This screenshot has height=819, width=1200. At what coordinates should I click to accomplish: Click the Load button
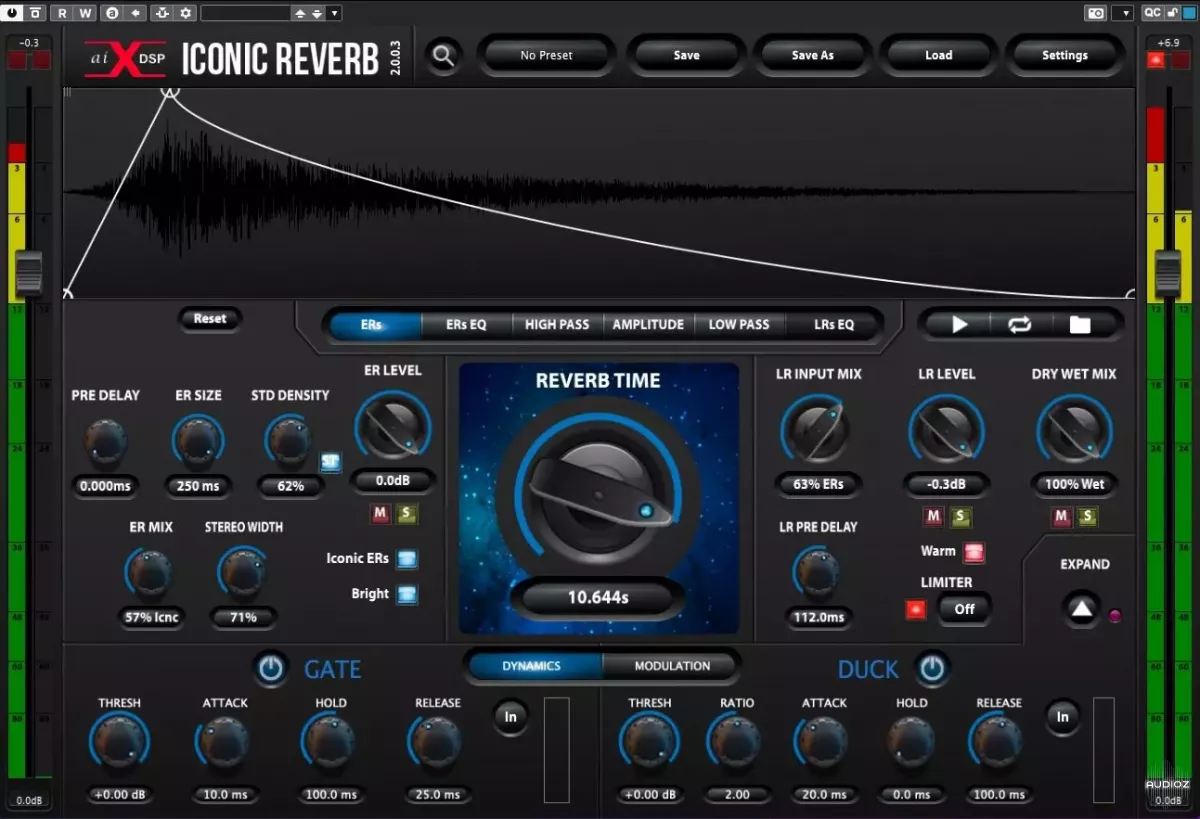938,56
